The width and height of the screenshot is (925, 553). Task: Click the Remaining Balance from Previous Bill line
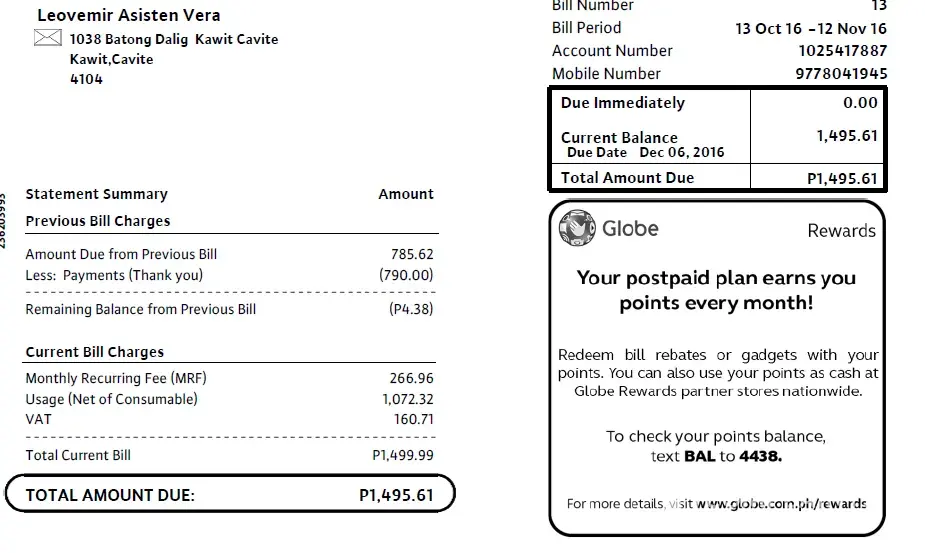pos(140,309)
